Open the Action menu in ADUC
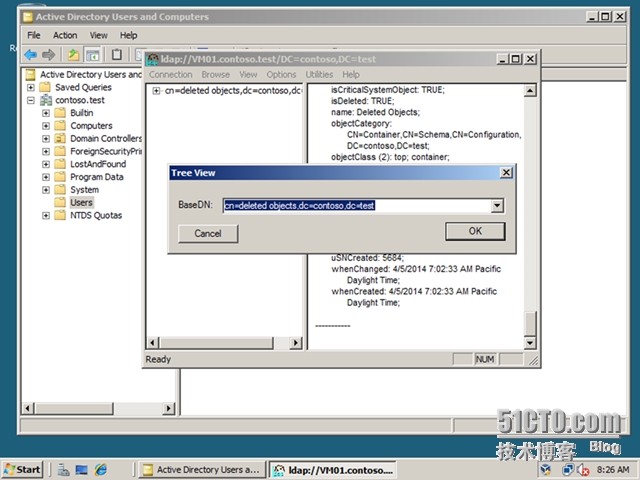 (x=65, y=36)
